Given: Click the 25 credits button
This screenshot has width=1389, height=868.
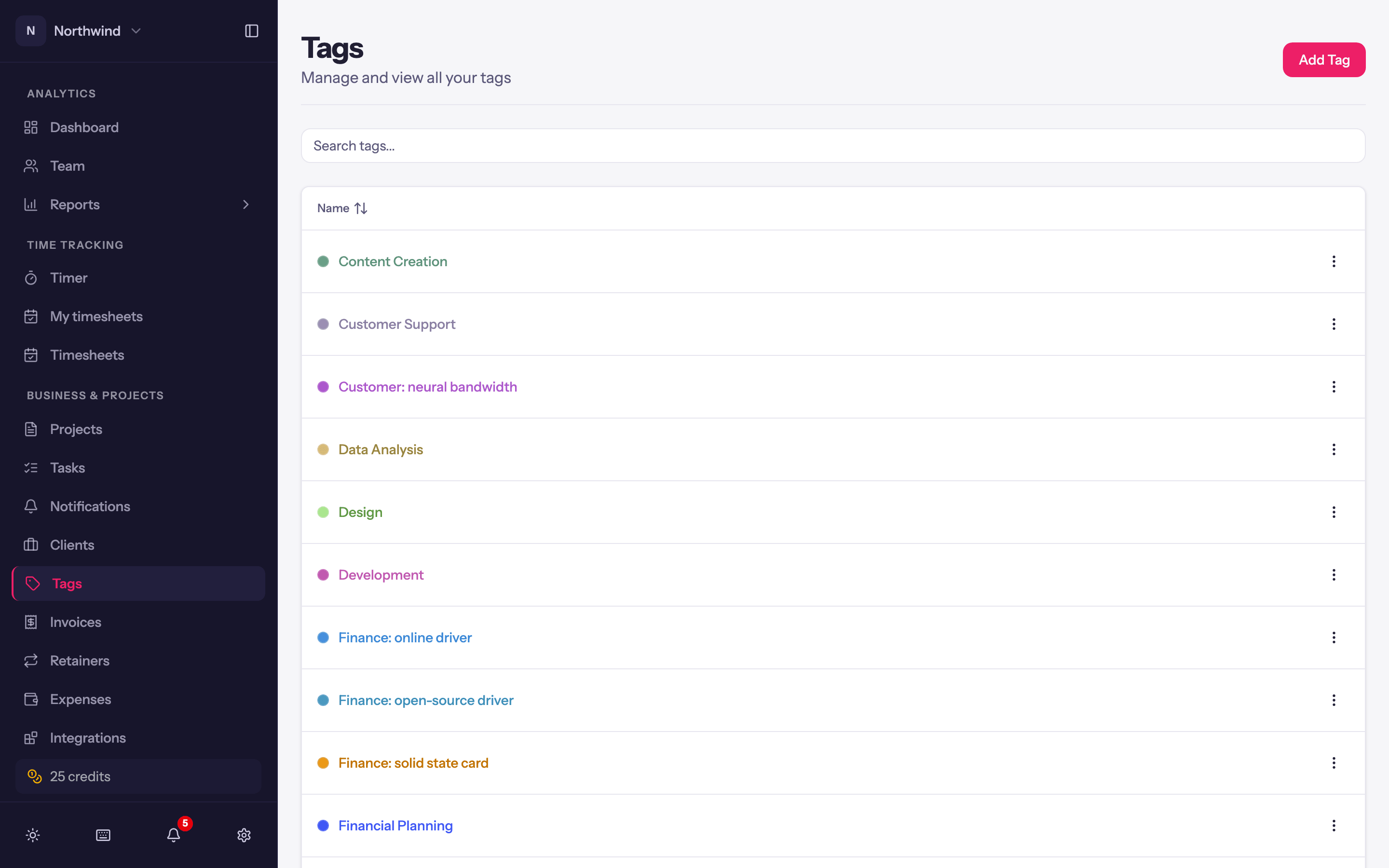Looking at the screenshot, I should point(138,776).
